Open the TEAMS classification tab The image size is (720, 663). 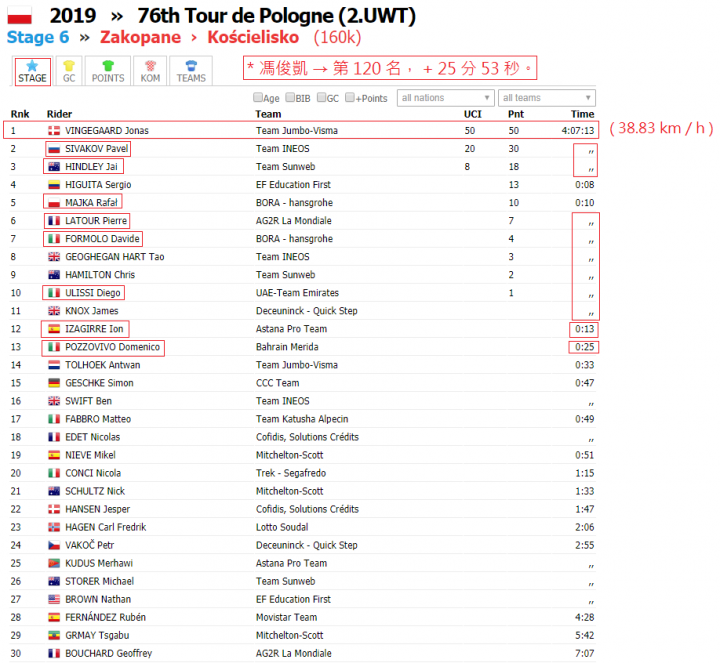coord(191,72)
